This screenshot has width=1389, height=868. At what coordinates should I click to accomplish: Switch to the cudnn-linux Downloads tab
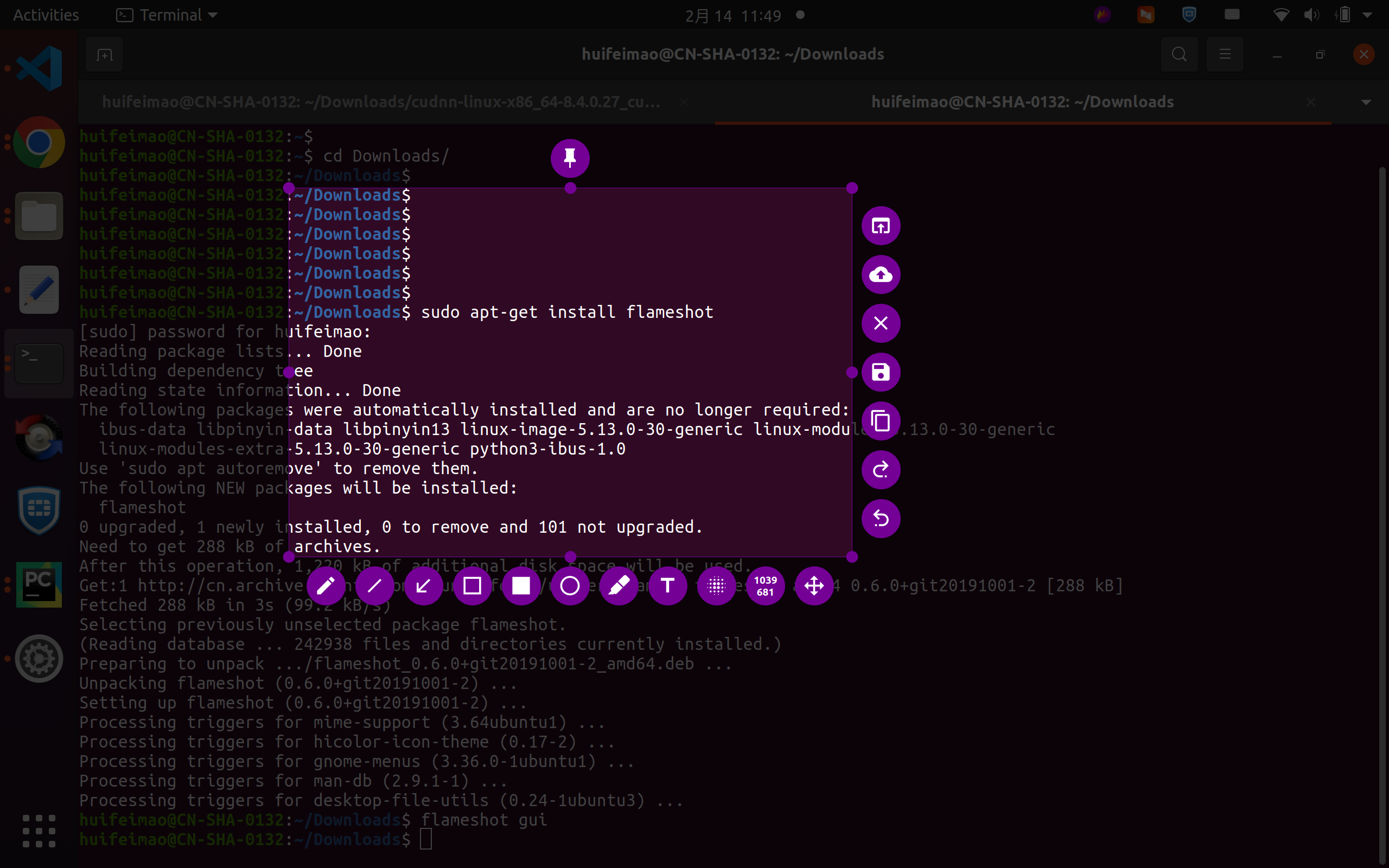[381, 102]
